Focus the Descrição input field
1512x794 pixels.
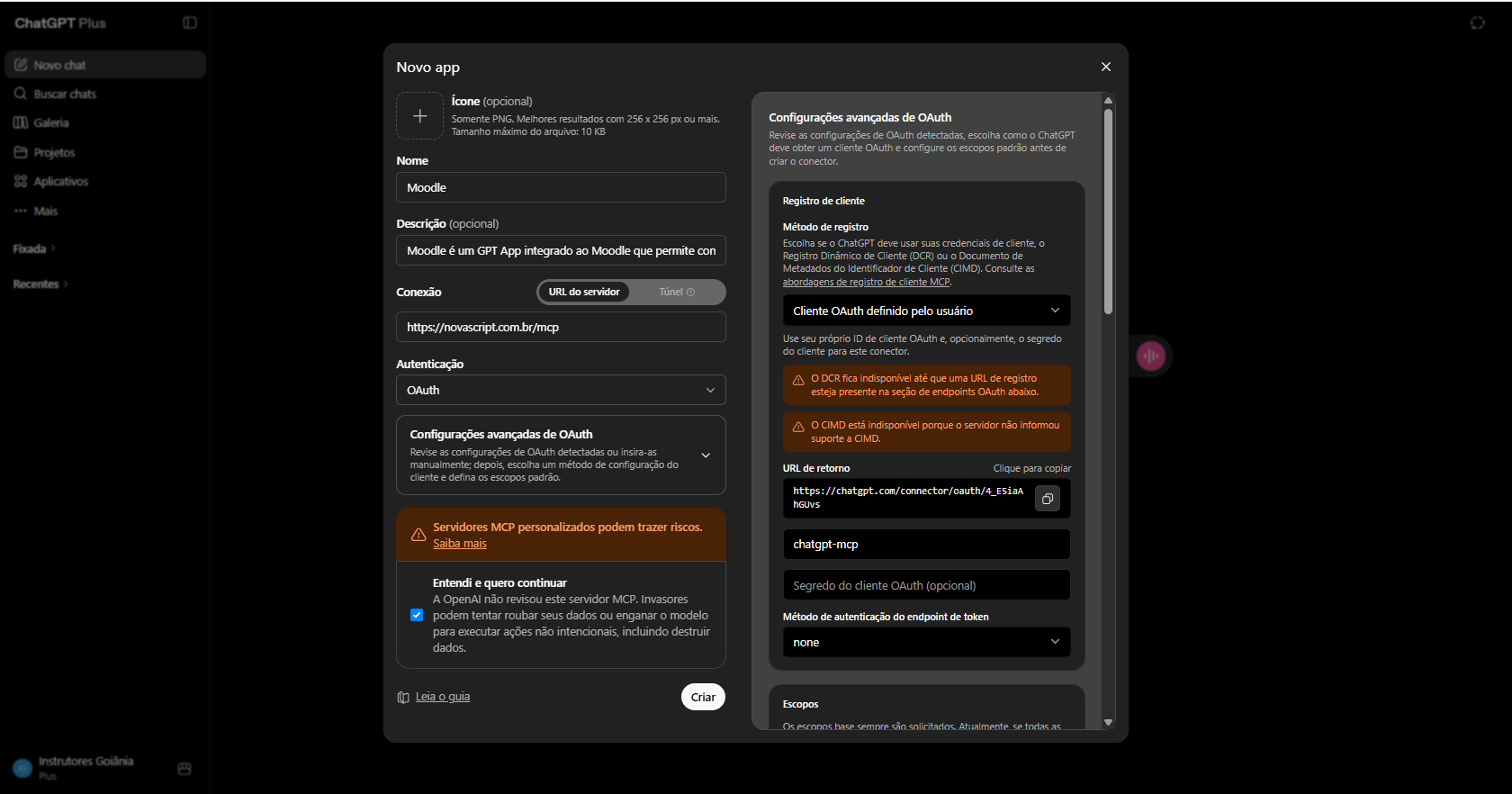[561, 250]
